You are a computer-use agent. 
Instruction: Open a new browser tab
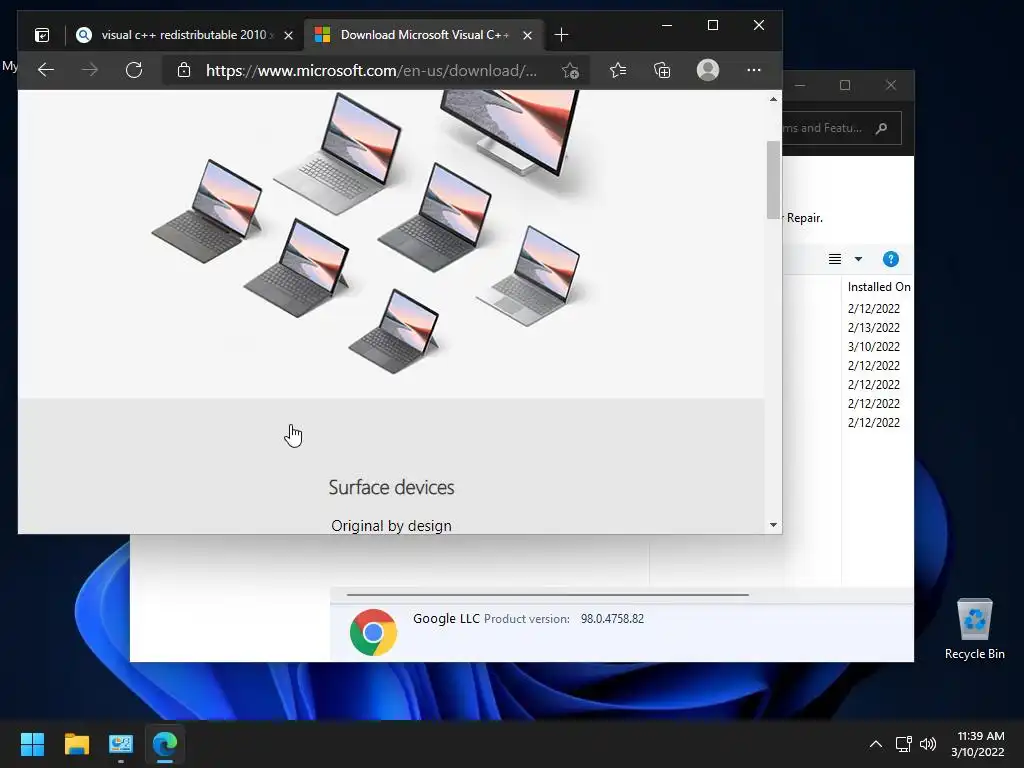click(x=561, y=35)
